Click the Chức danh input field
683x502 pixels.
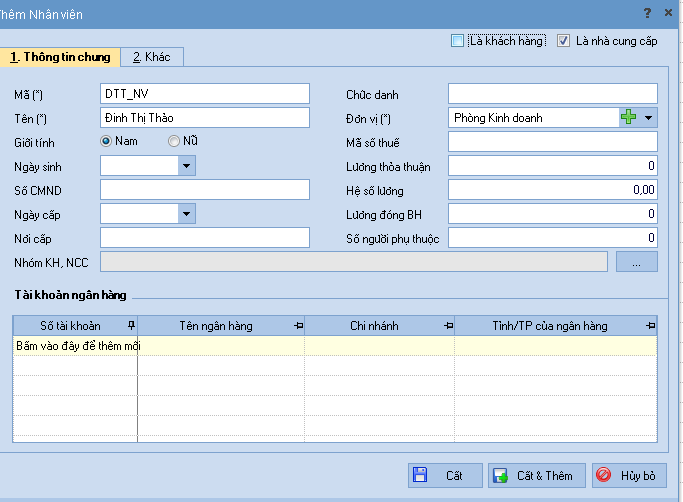553,94
